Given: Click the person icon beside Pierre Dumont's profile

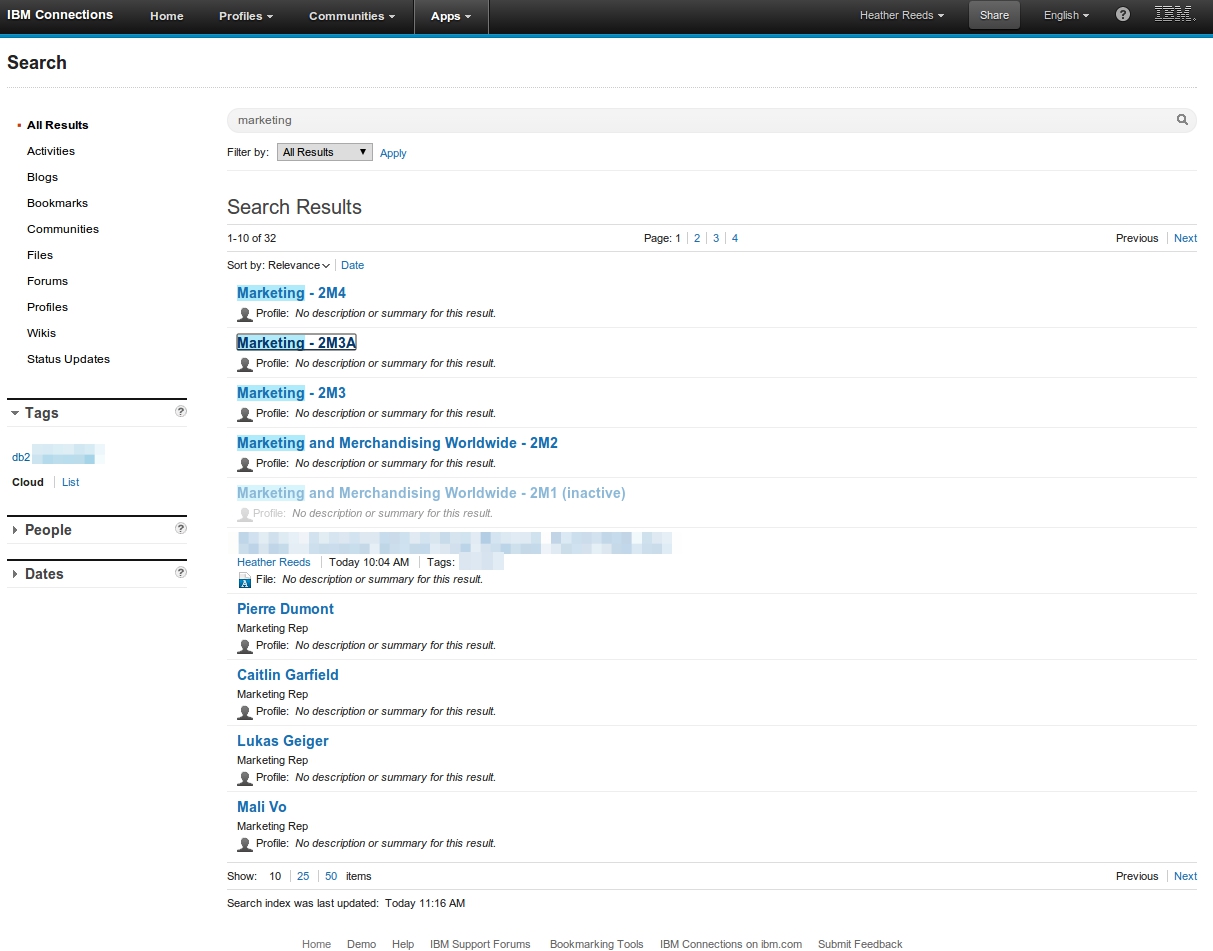Looking at the screenshot, I should coord(243,646).
